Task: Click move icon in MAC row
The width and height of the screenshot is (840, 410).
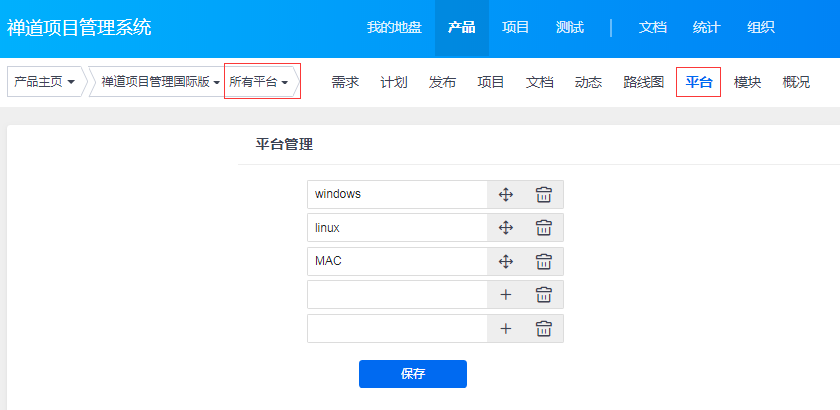Action: (x=506, y=262)
